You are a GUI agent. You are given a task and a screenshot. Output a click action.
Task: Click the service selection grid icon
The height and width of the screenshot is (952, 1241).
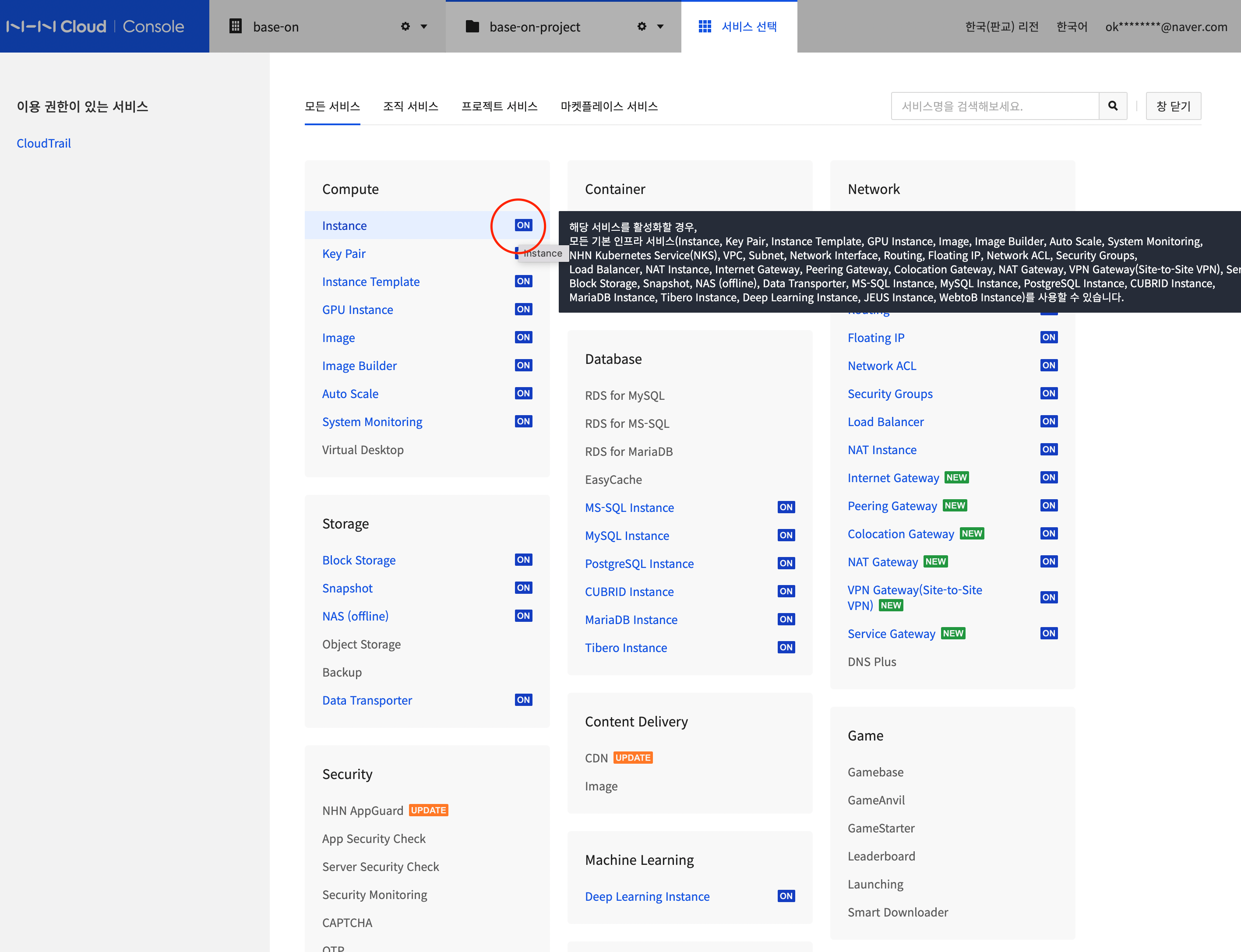click(x=705, y=27)
